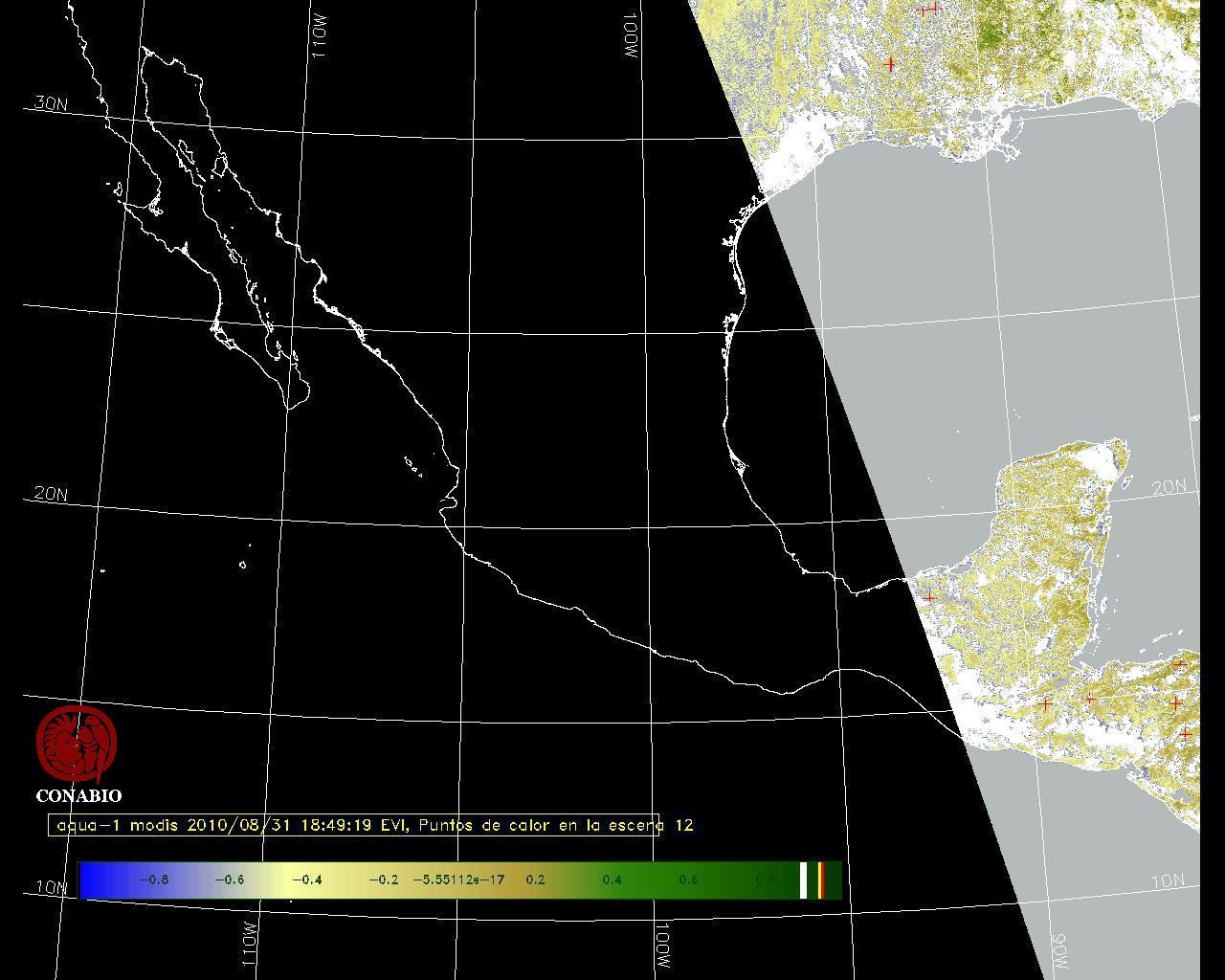Click the left-side 20N latitude label

click(50, 495)
